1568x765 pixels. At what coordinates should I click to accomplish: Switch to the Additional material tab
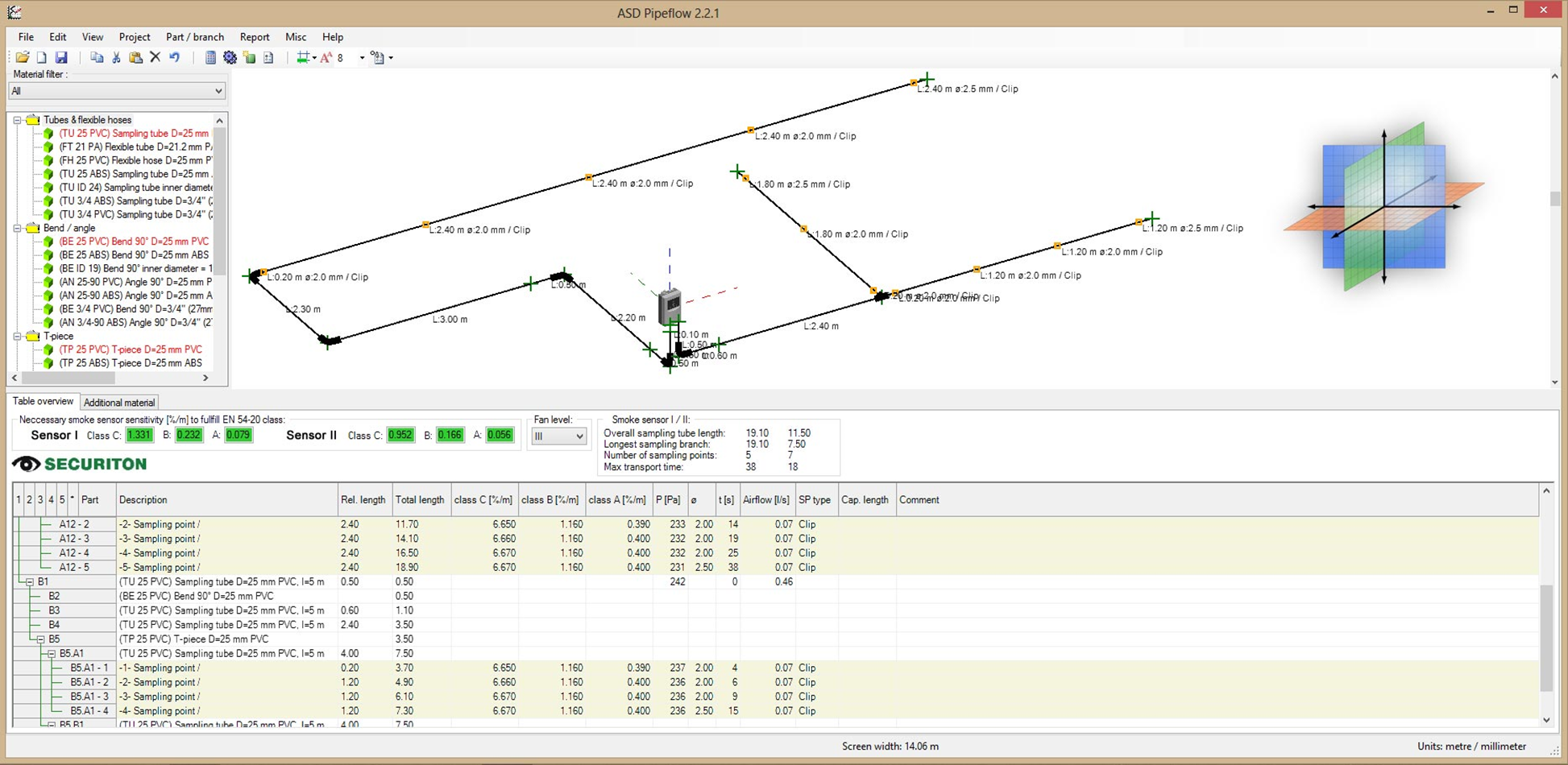119,403
